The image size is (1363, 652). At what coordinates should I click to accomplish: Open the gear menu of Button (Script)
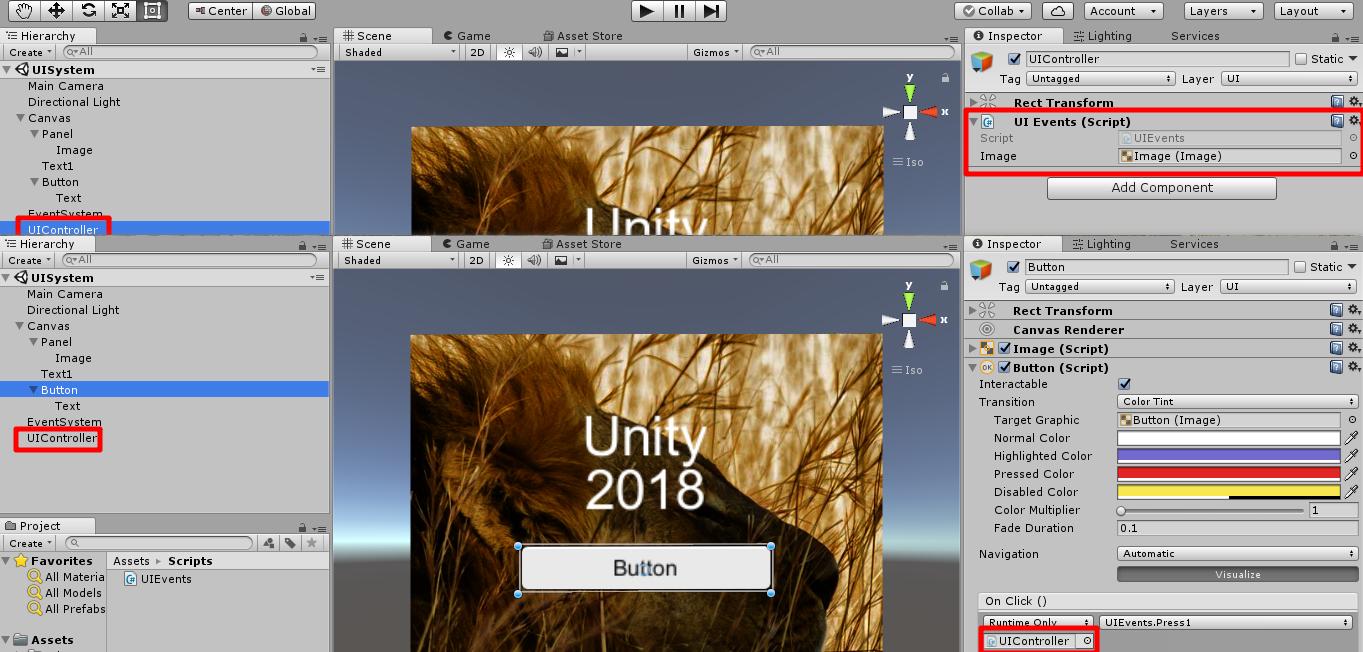pyautogui.click(x=1354, y=367)
